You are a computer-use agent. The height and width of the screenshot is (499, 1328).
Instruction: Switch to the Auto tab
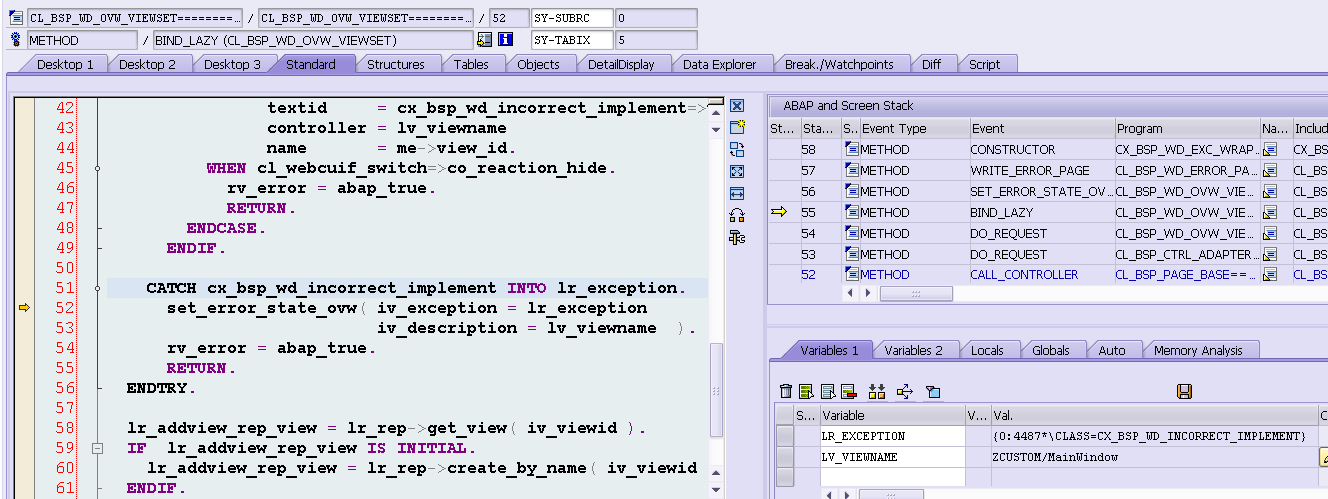click(1111, 350)
